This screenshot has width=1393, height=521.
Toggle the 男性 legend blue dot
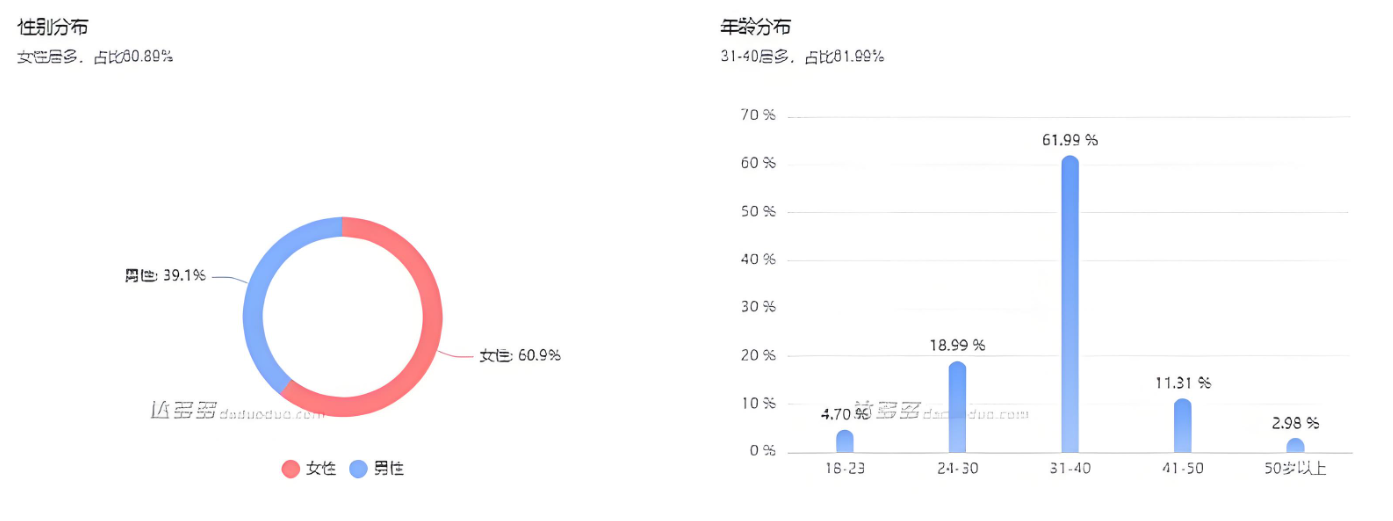(358, 468)
